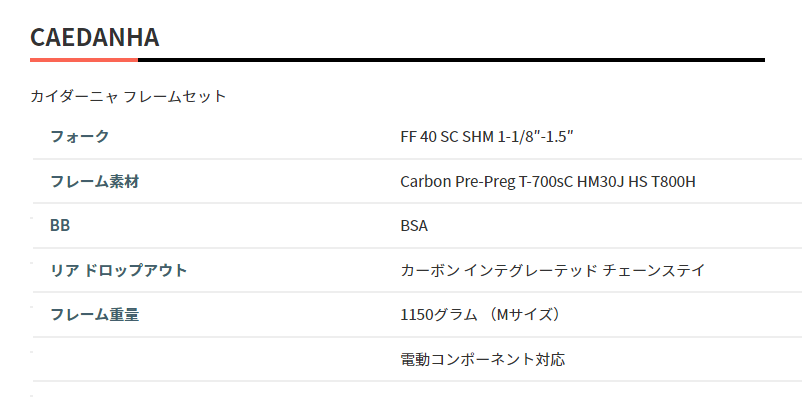
Task: Click the フォーク row label
Action: [79, 137]
